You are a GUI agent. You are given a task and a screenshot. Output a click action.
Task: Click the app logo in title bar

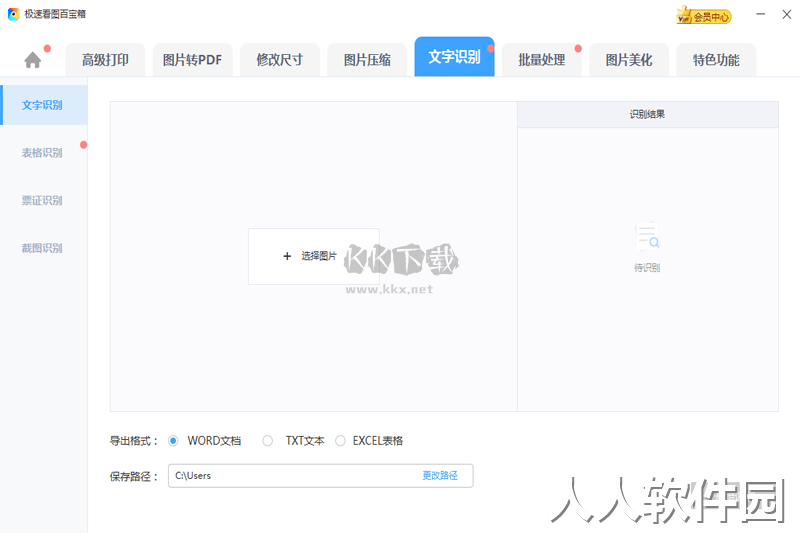pyautogui.click(x=13, y=14)
